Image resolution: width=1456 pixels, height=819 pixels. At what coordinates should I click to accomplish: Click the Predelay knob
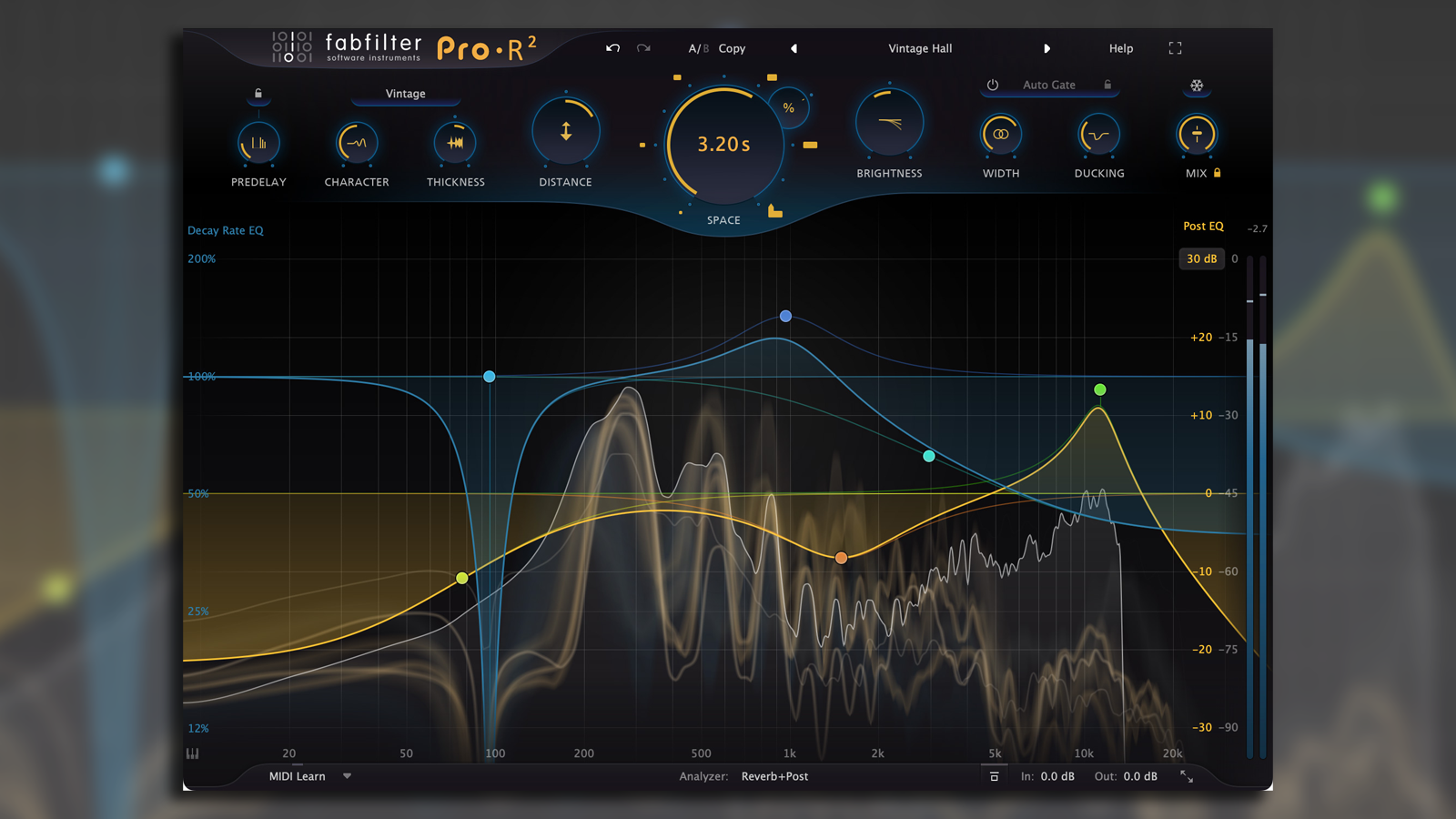coord(258,143)
